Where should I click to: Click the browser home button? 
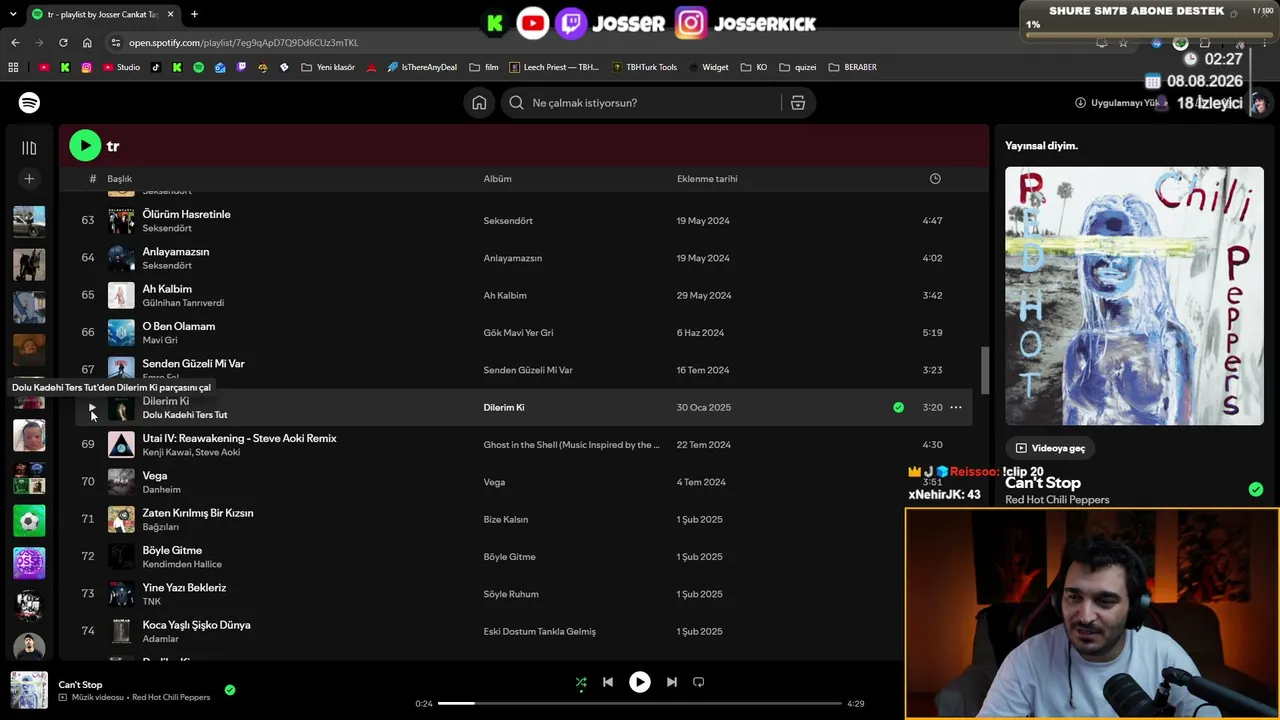coord(87,43)
